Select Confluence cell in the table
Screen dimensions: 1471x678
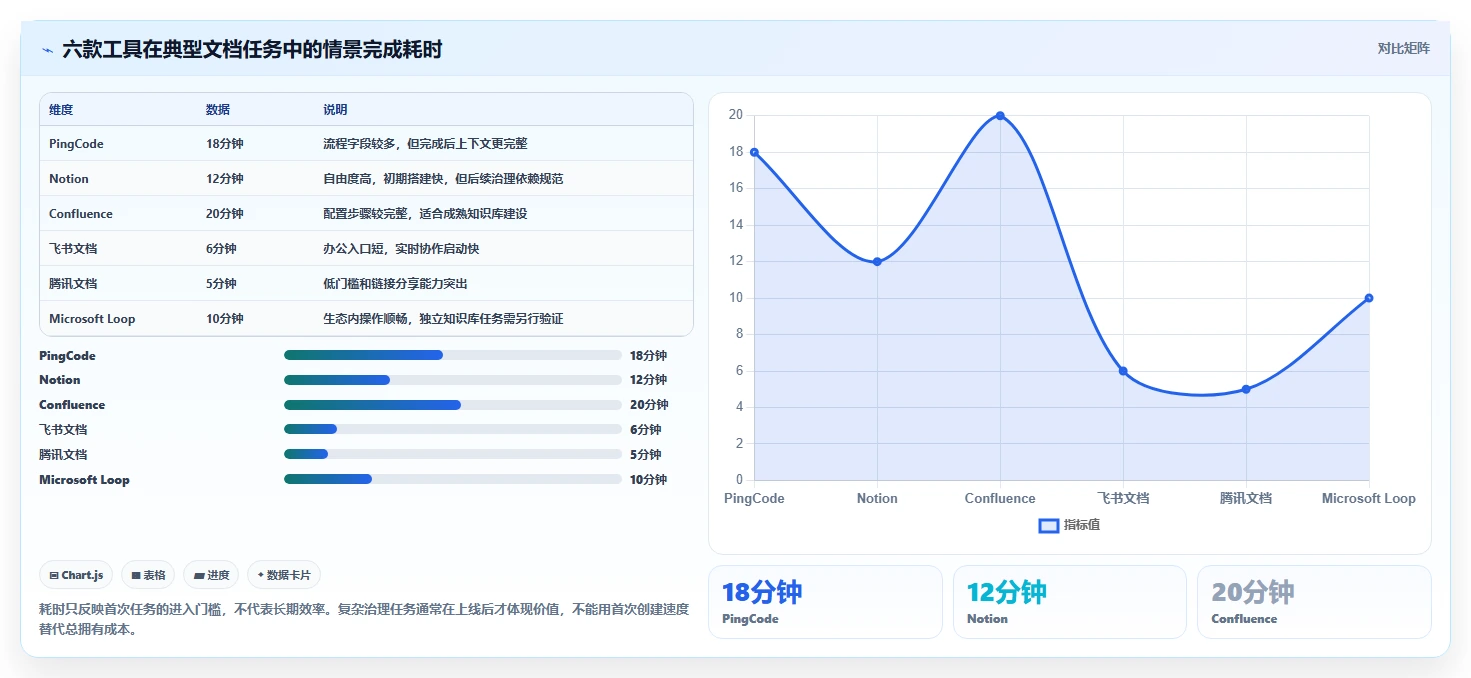(81, 214)
